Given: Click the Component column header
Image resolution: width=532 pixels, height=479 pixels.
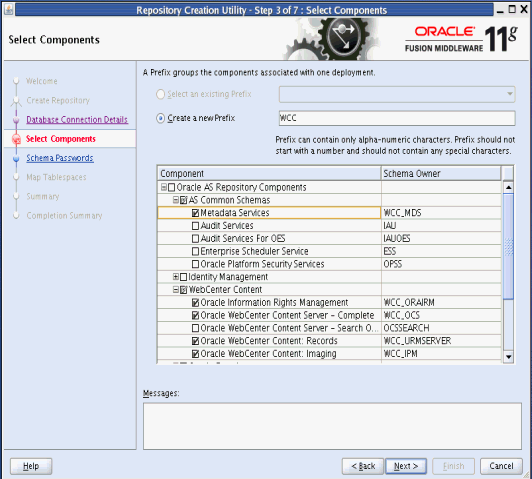Looking at the screenshot, I should click(x=269, y=174).
